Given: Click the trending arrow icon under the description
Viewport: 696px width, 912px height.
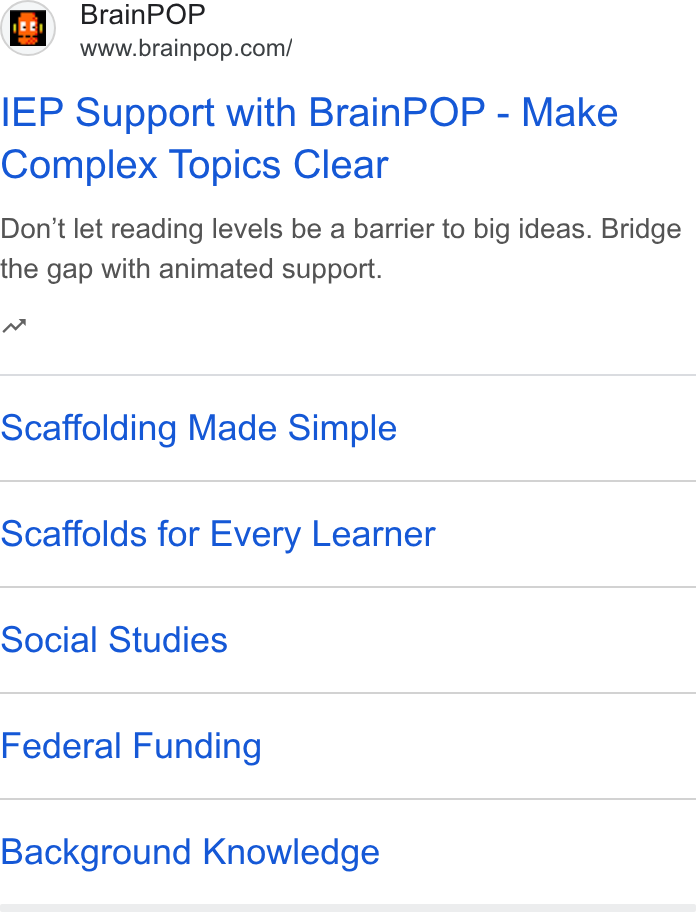Looking at the screenshot, I should (15, 326).
